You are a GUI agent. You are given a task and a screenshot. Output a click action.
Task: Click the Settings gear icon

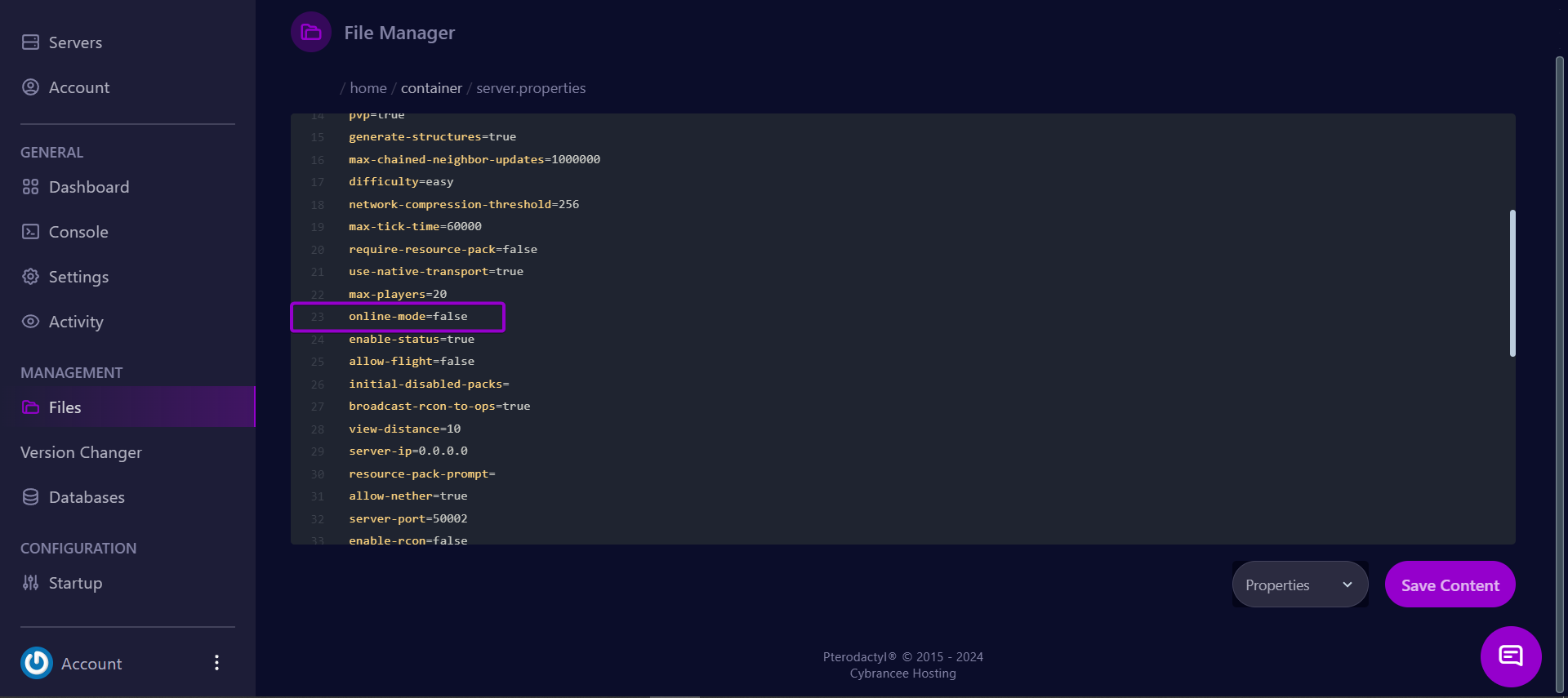(x=30, y=277)
